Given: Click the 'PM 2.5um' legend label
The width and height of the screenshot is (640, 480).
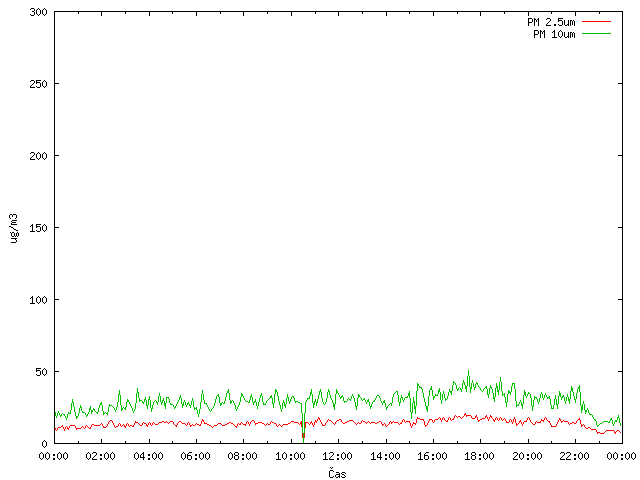Looking at the screenshot, I should pos(551,22).
